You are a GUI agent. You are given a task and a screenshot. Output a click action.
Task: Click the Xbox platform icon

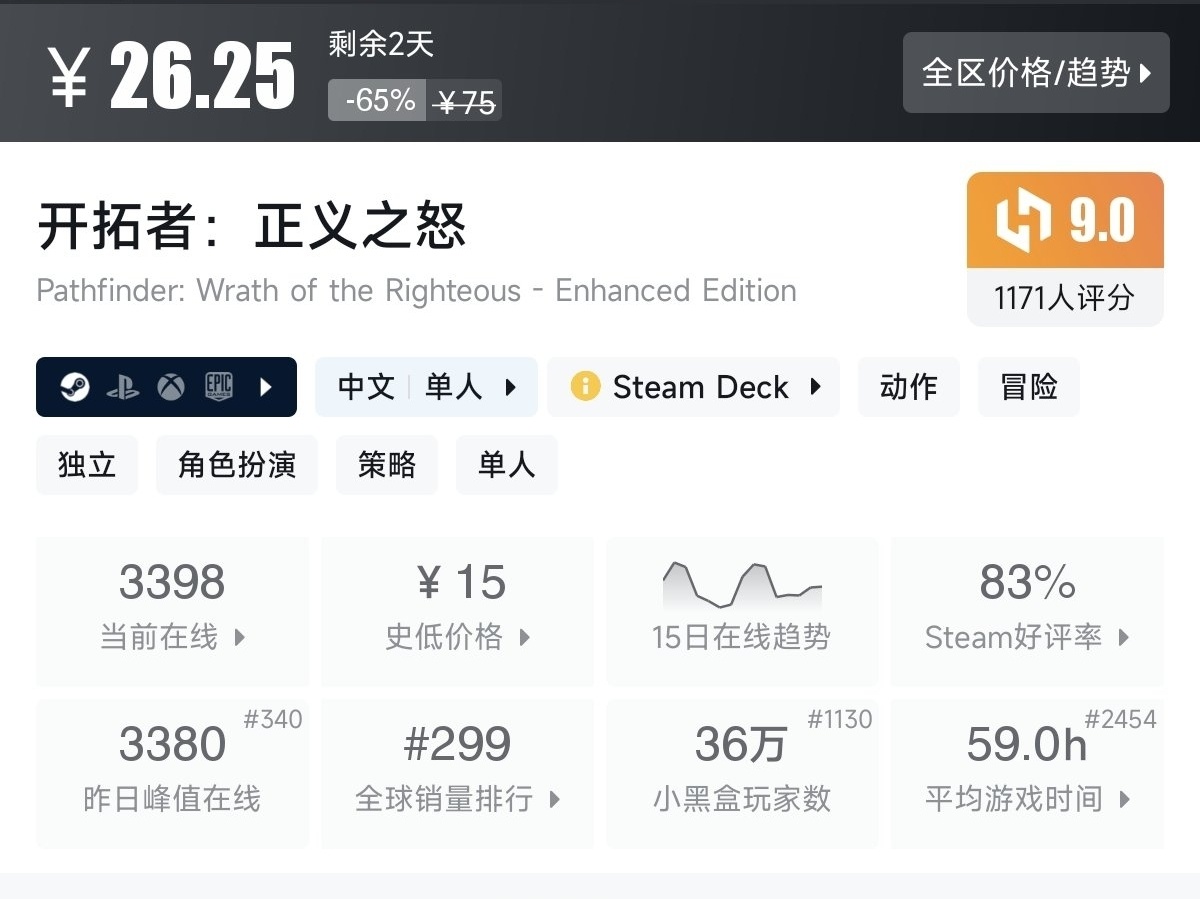pos(171,387)
